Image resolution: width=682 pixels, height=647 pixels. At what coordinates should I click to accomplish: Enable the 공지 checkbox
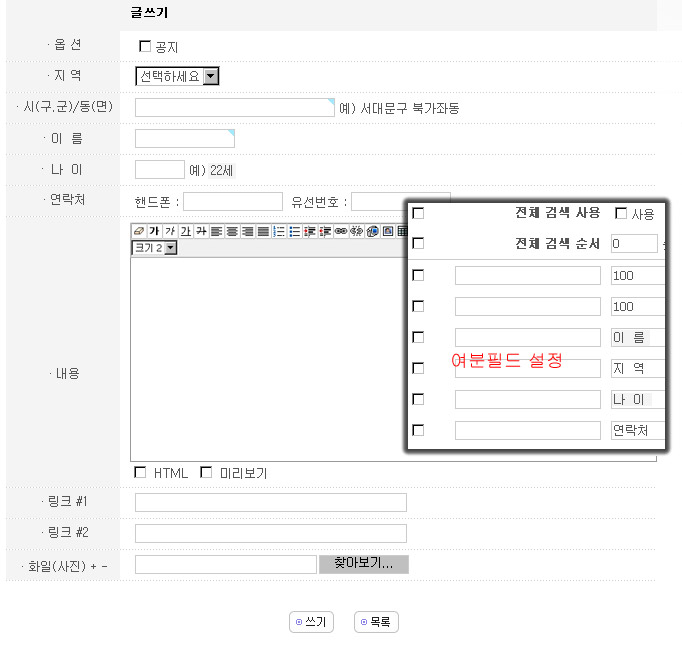point(145,46)
